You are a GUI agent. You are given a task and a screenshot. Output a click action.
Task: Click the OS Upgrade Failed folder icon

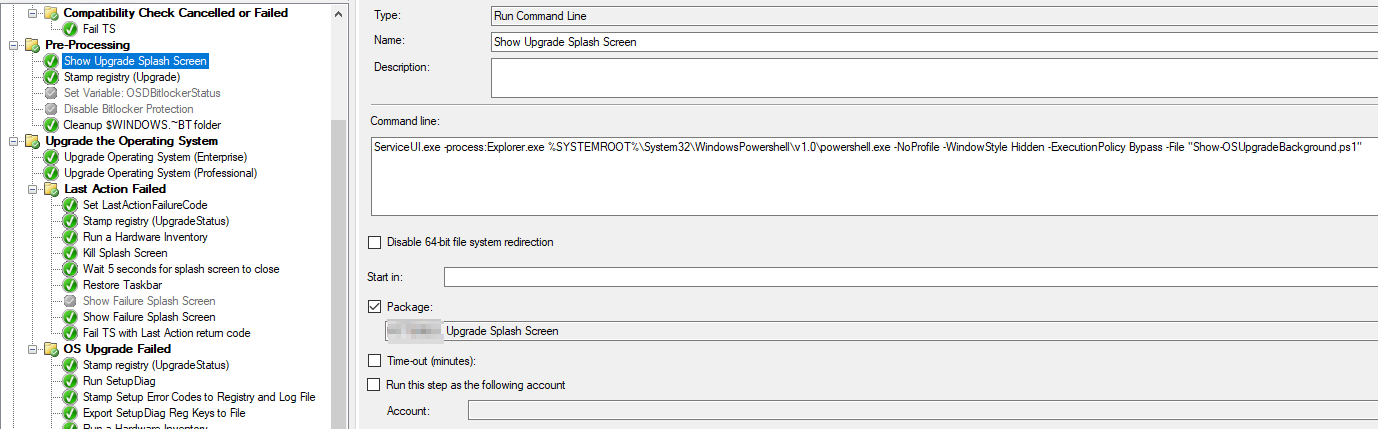tap(51, 349)
